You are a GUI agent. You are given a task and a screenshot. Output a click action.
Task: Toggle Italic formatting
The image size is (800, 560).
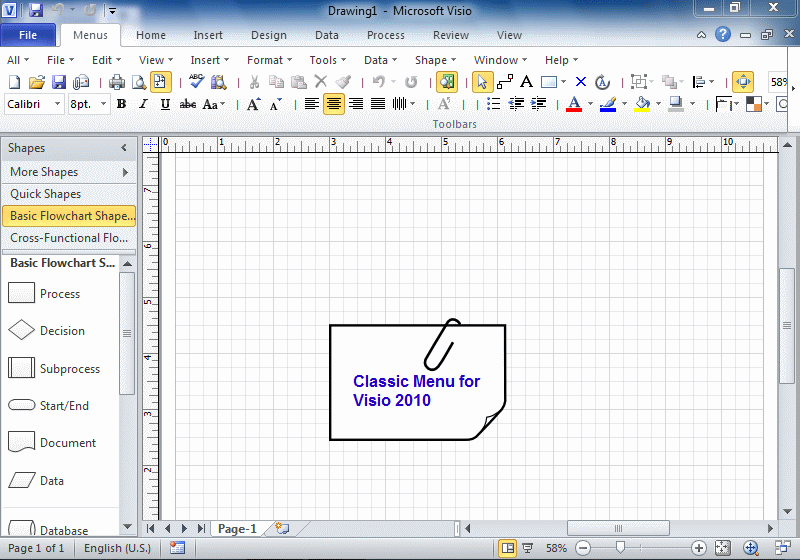pos(143,104)
